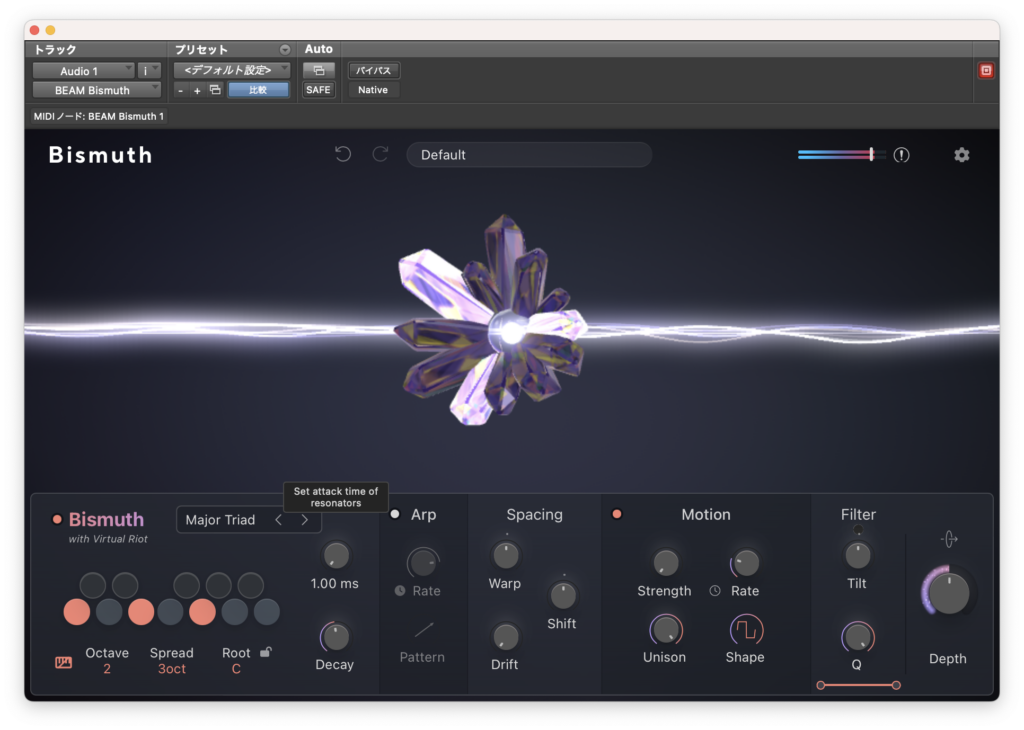The image size is (1024, 730).
Task: Click the Unison knob
Action: tap(665, 630)
